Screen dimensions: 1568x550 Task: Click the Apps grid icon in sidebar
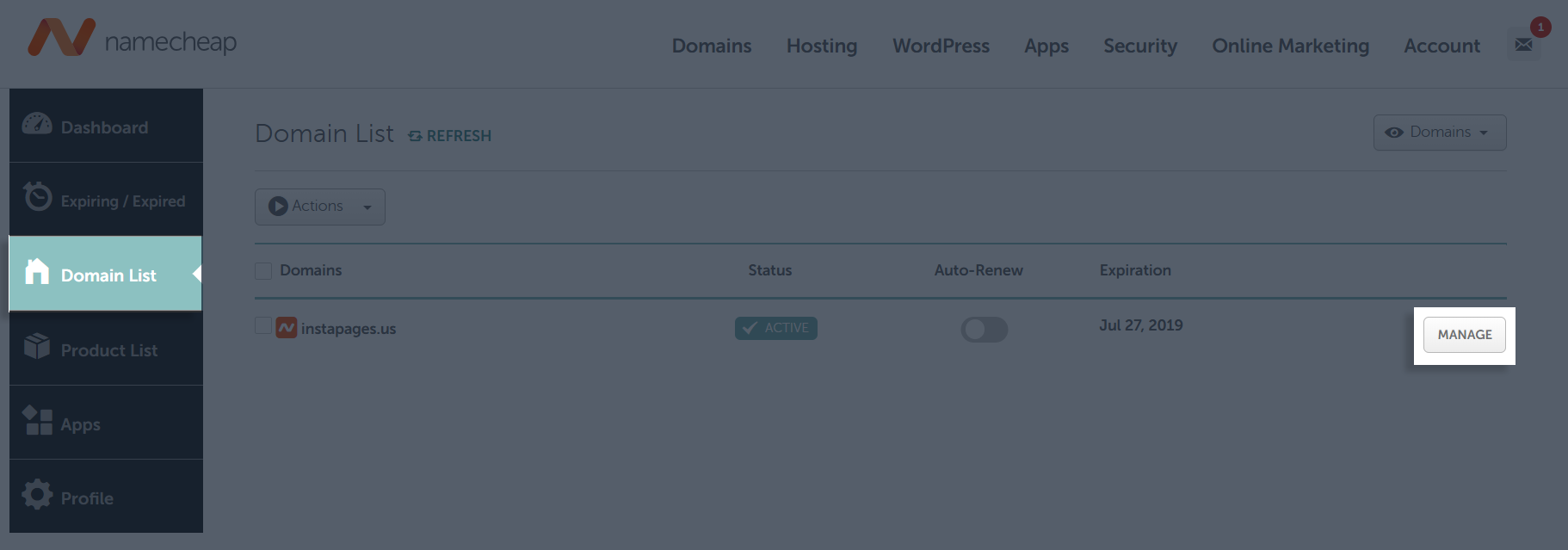pyautogui.click(x=37, y=420)
